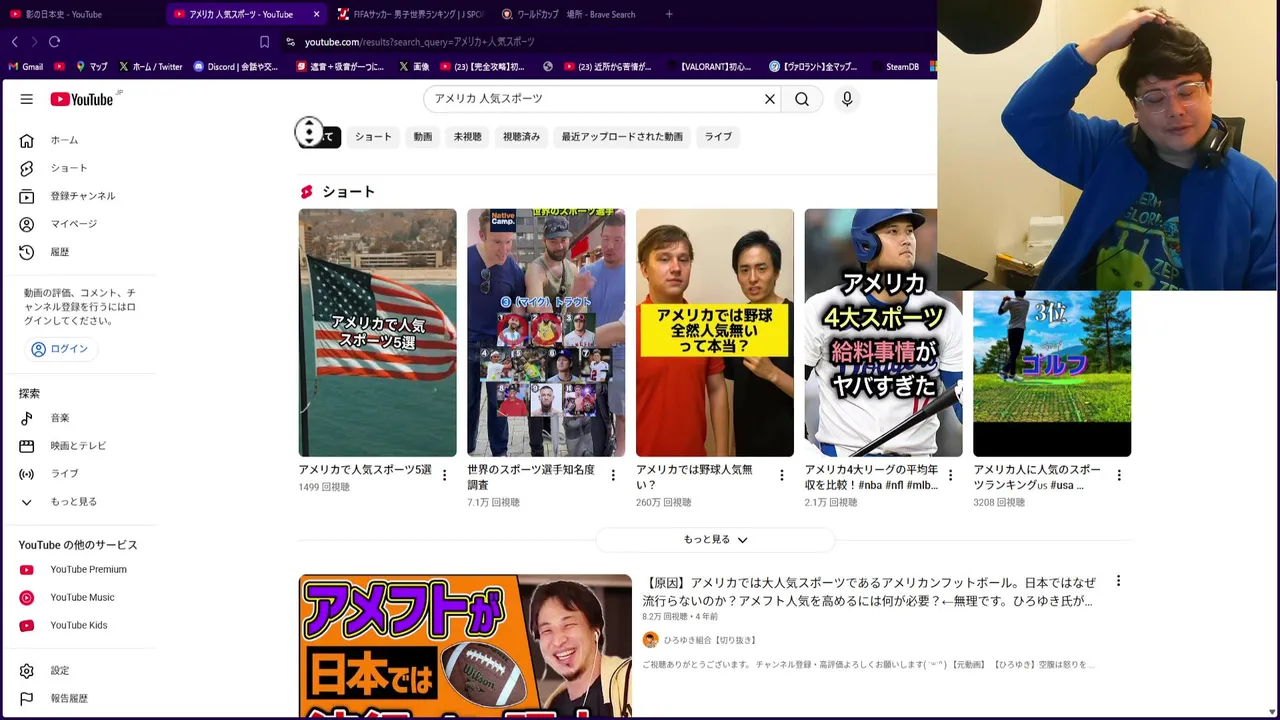Viewport: 1280px width, 720px height.
Task: Open the YouTube hamburger guide menu
Action: click(27, 99)
